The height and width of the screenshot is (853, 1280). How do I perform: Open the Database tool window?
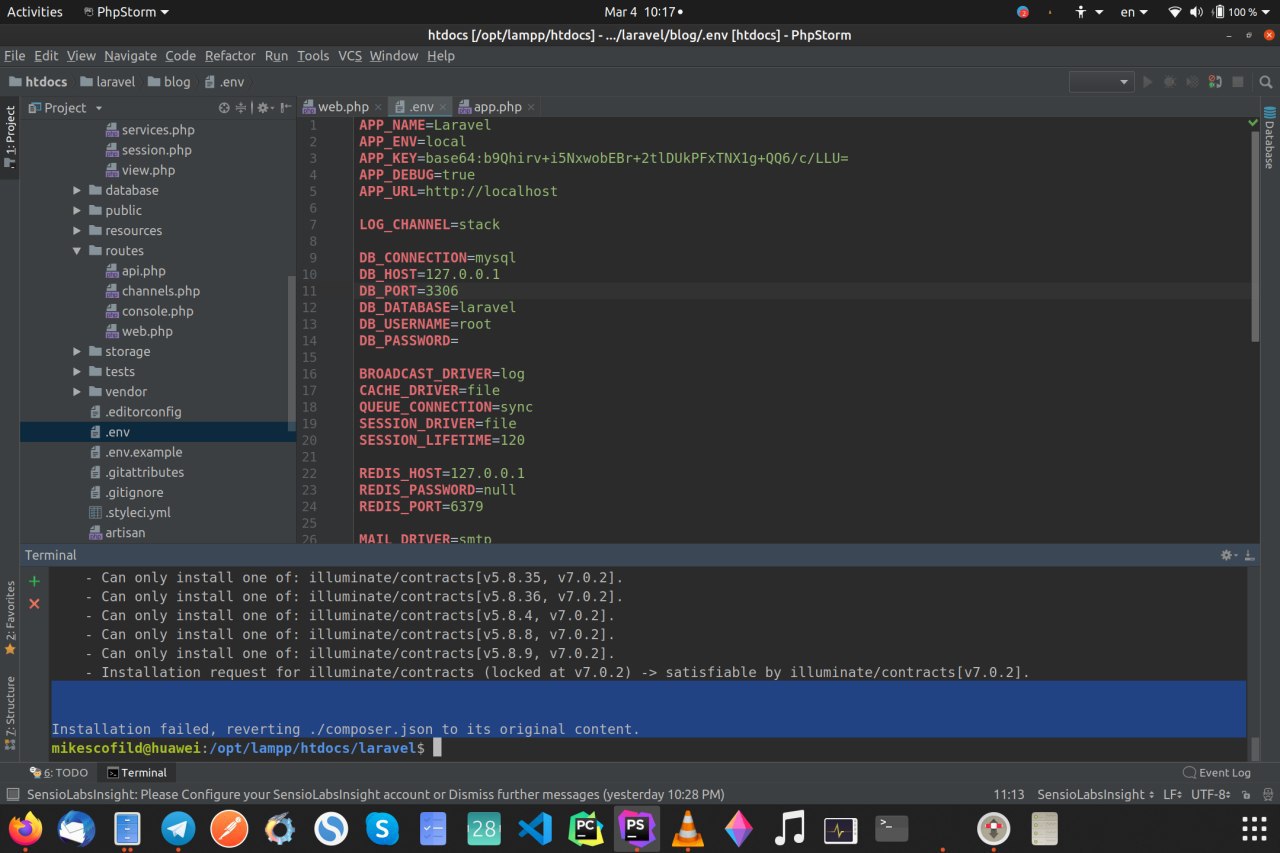(x=1269, y=137)
